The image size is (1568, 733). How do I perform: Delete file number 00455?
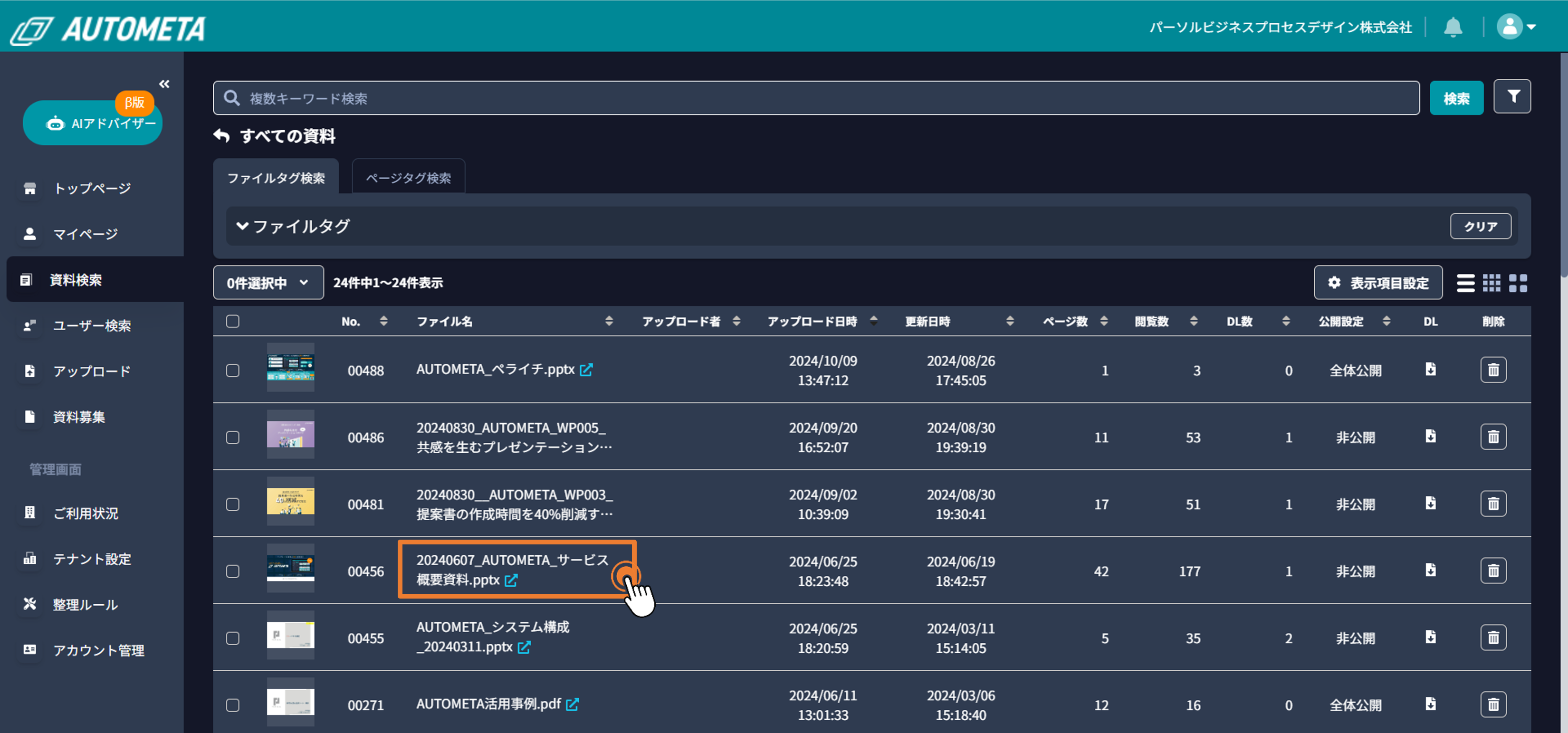(1493, 638)
